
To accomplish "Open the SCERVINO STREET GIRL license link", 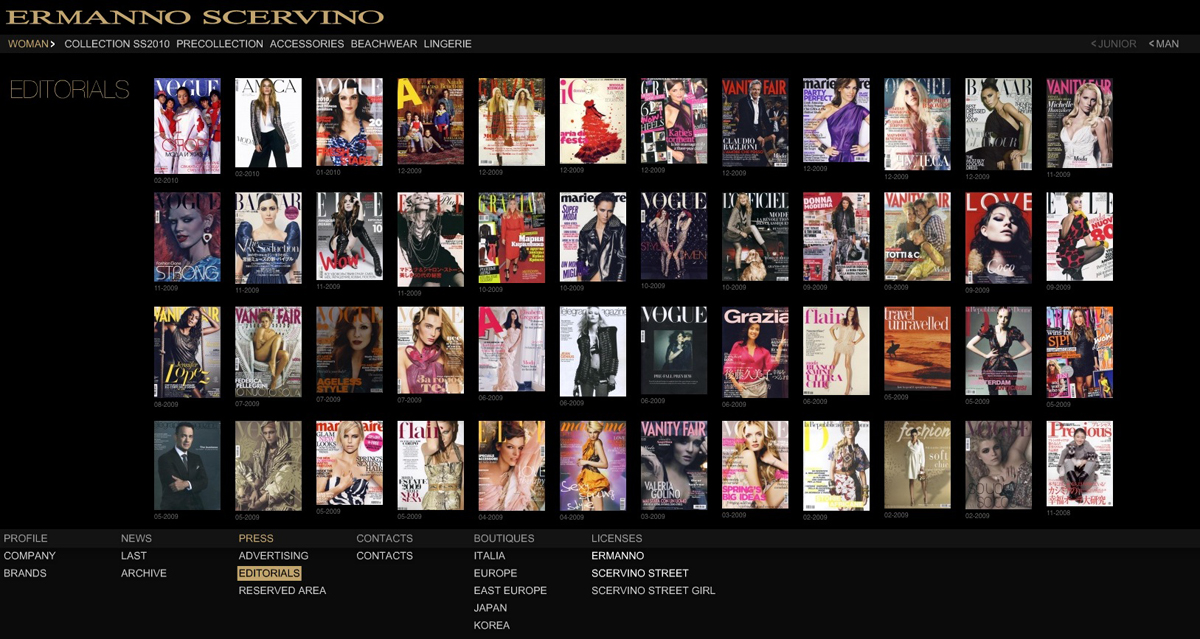I will [653, 590].
